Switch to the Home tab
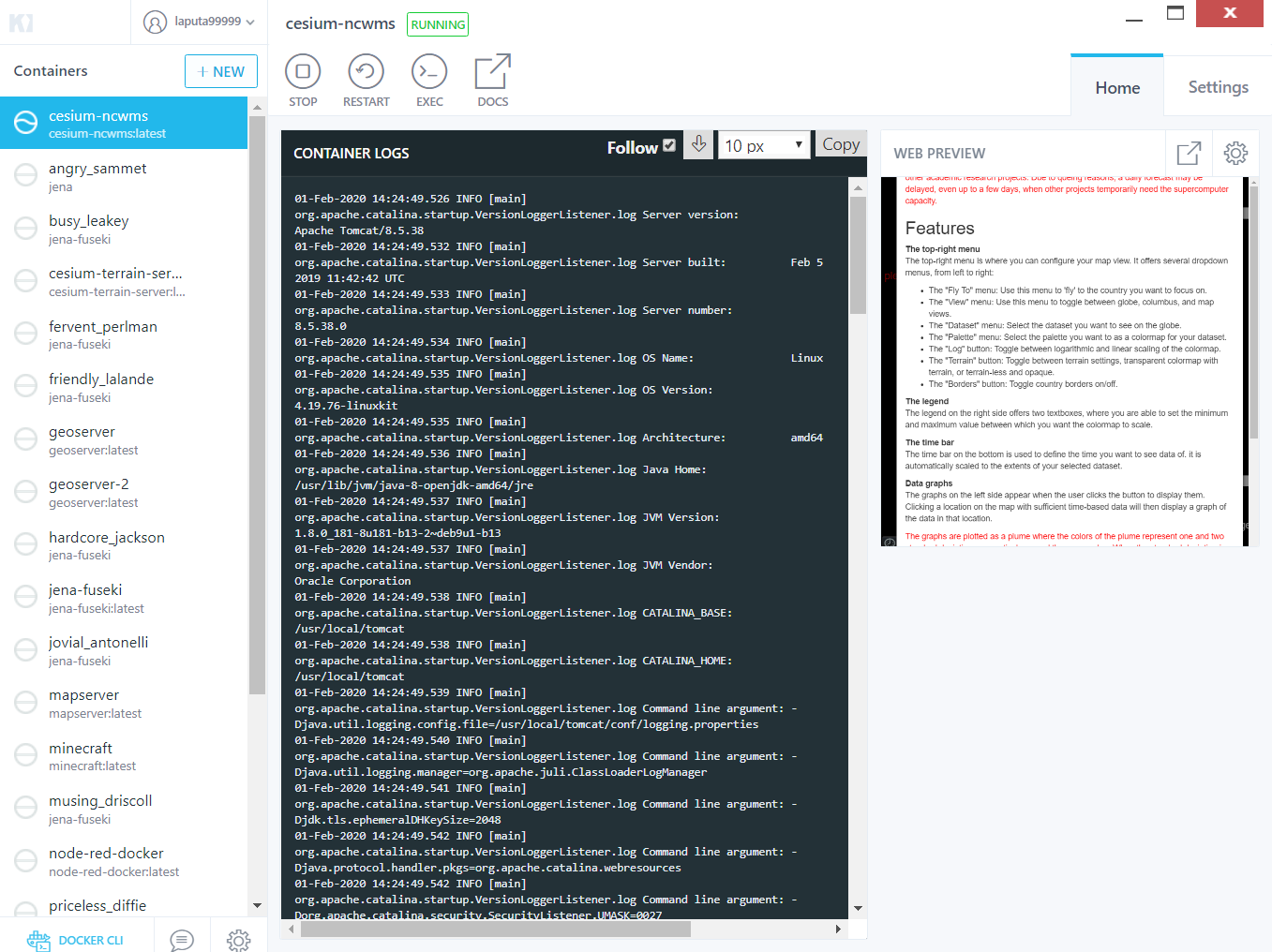The height and width of the screenshot is (952, 1272). (x=1116, y=86)
